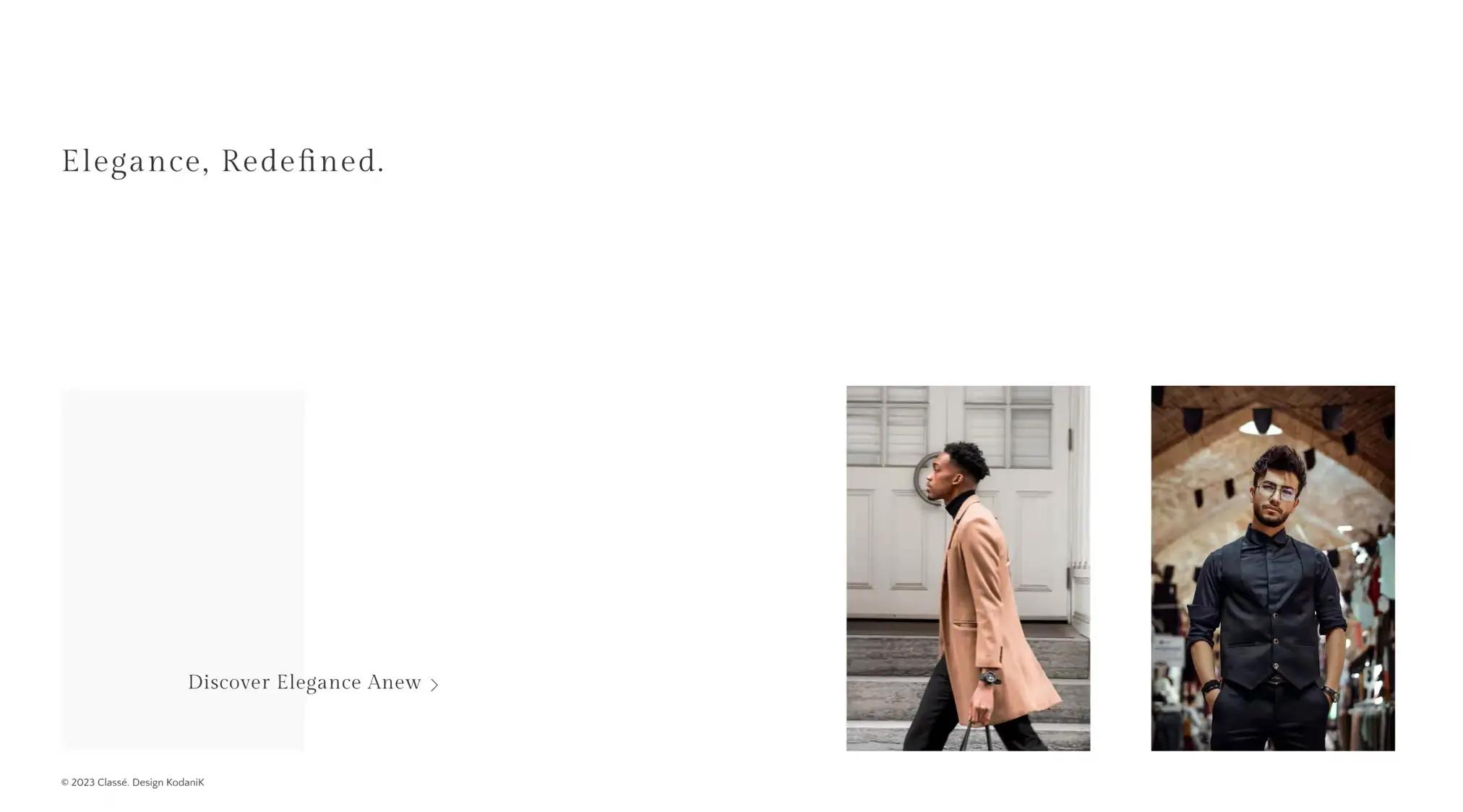Click the © 2023 Classé copyright text

pos(95,782)
